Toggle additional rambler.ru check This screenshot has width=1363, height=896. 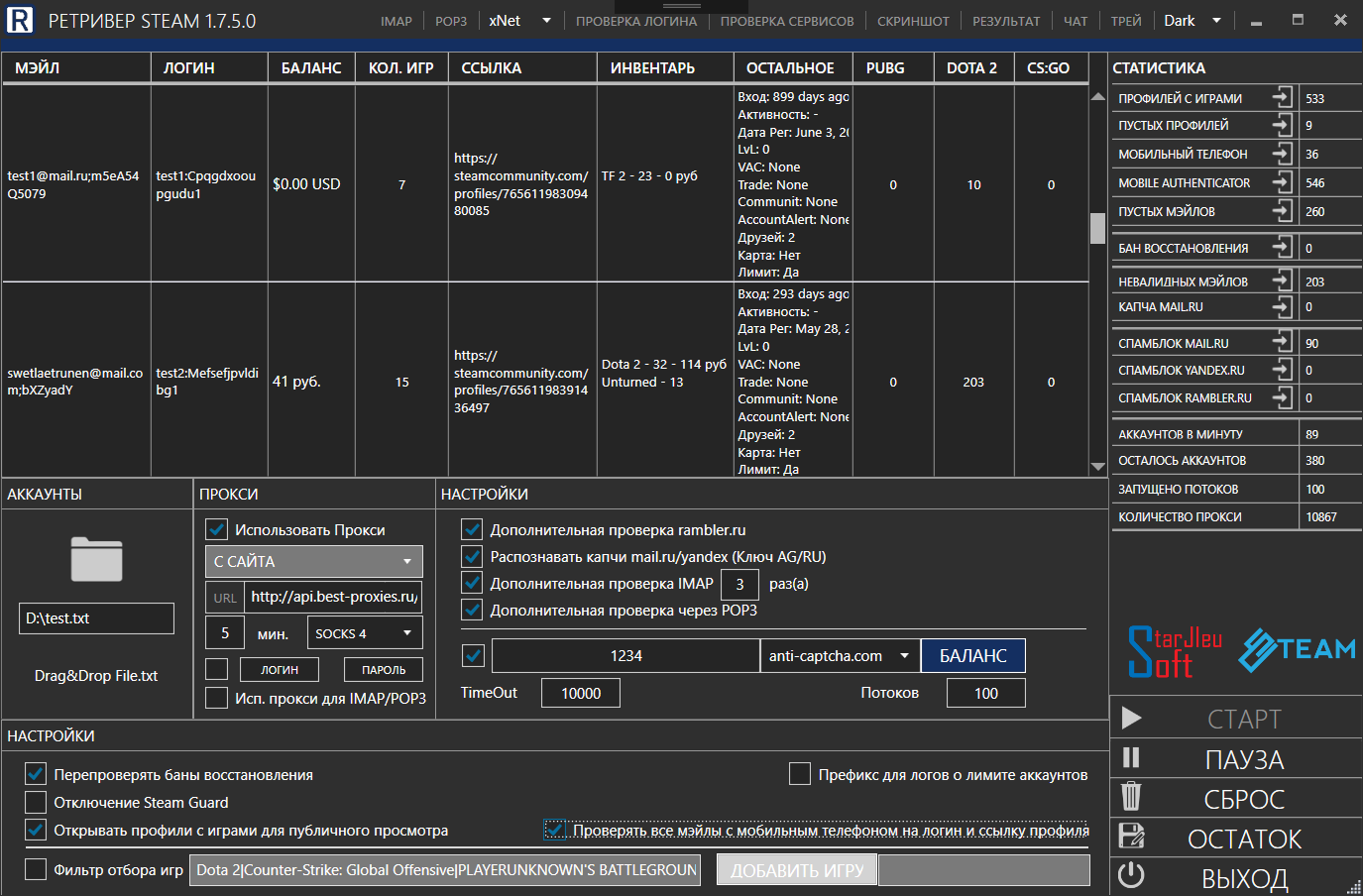pyautogui.click(x=473, y=529)
